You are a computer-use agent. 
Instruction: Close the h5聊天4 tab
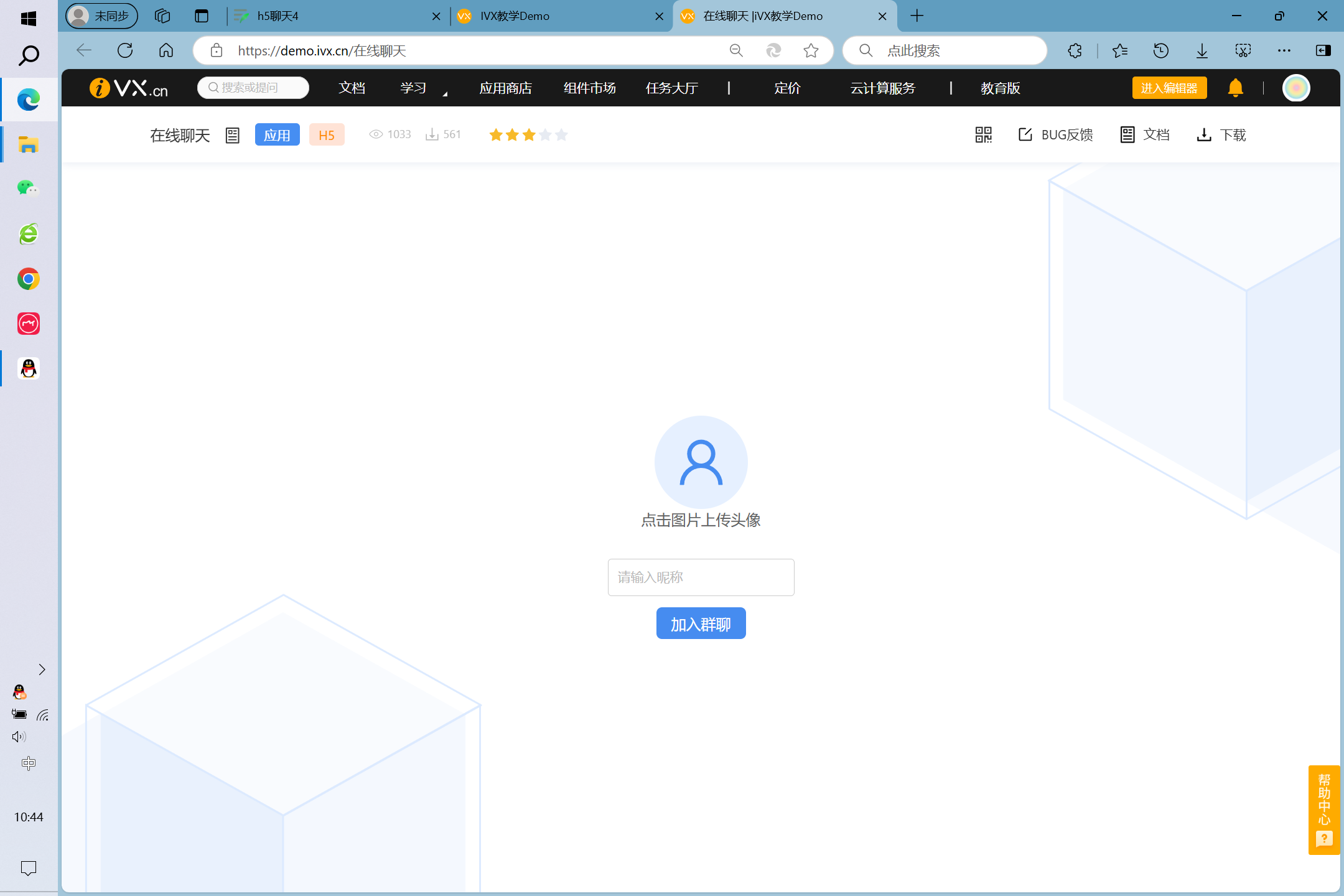[436, 16]
